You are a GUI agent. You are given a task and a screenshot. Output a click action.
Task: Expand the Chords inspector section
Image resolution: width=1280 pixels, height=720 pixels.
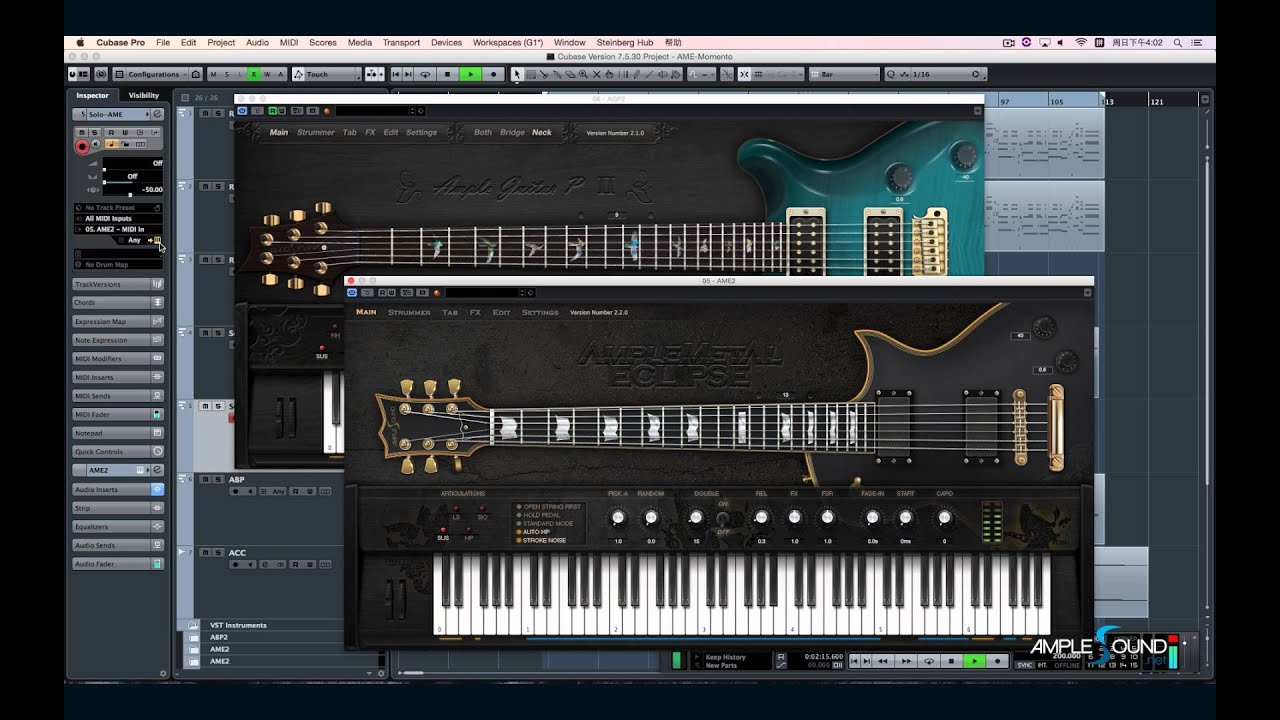click(x=117, y=302)
